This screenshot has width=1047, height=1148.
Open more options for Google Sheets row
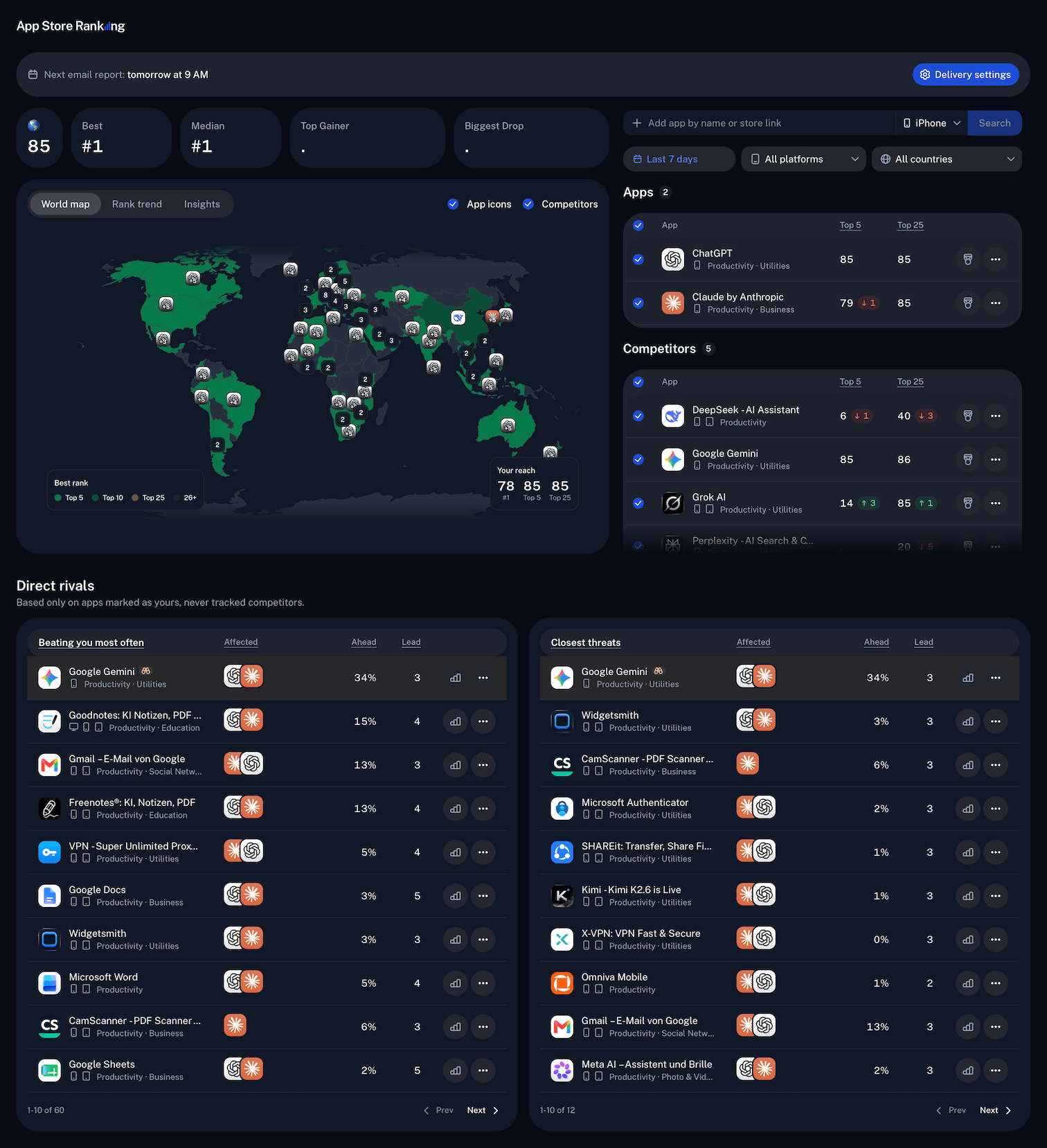pyautogui.click(x=483, y=1070)
